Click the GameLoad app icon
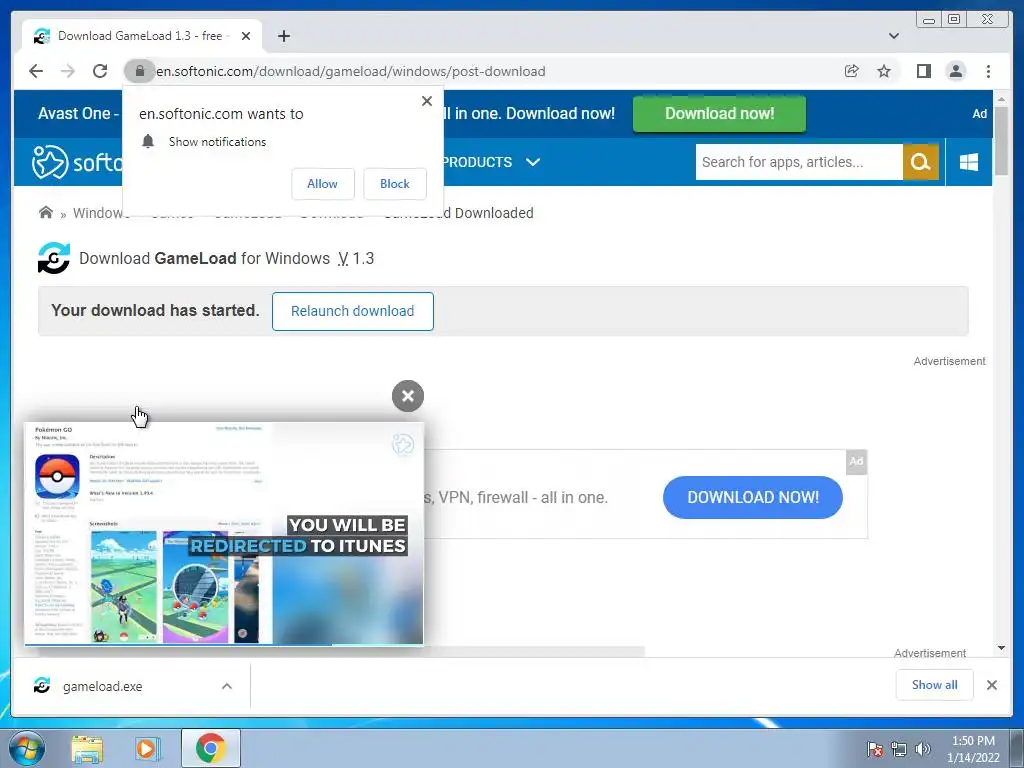This screenshot has height=768, width=1024. (x=54, y=258)
